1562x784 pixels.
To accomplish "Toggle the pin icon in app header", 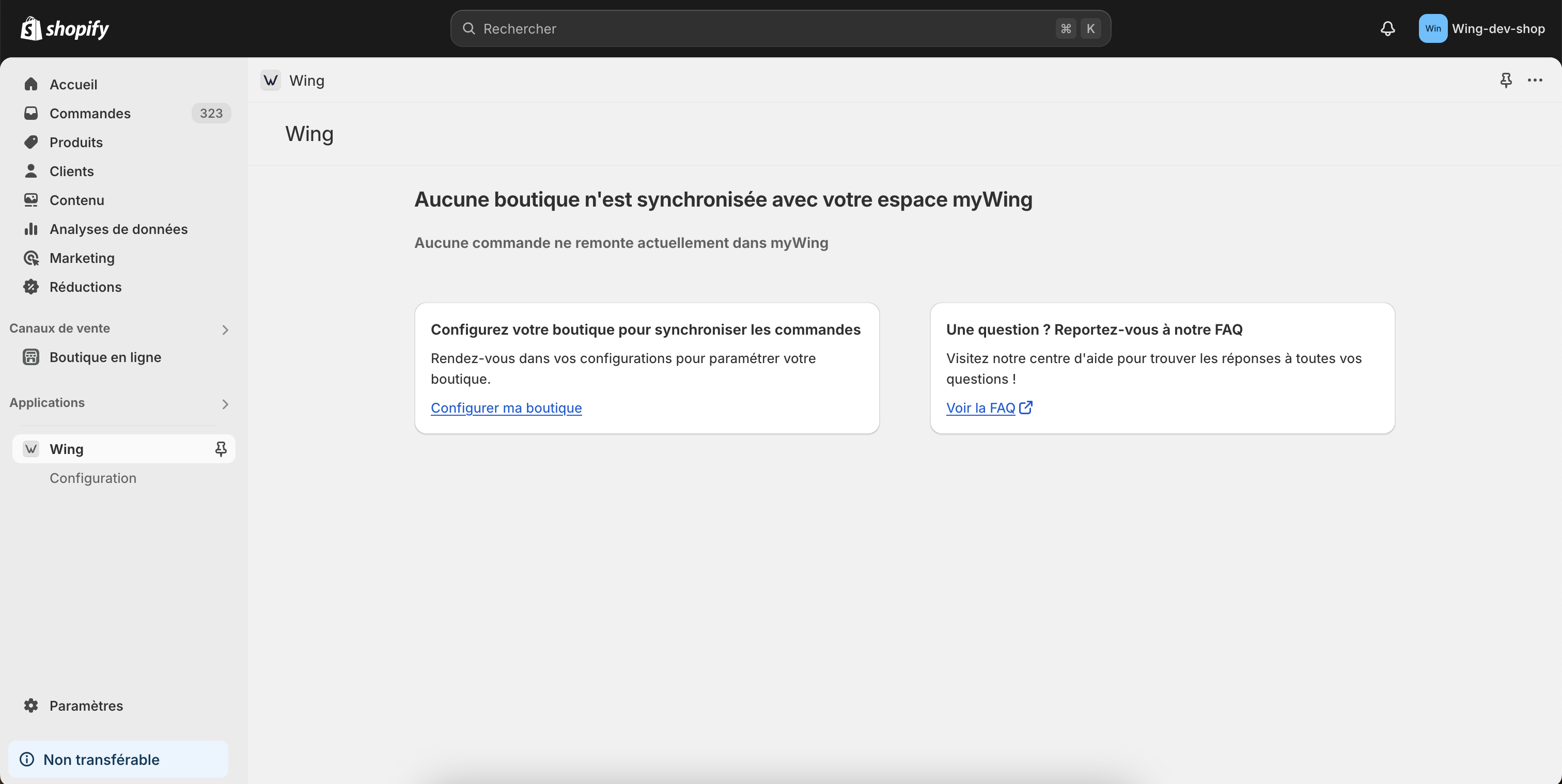I will point(1506,80).
